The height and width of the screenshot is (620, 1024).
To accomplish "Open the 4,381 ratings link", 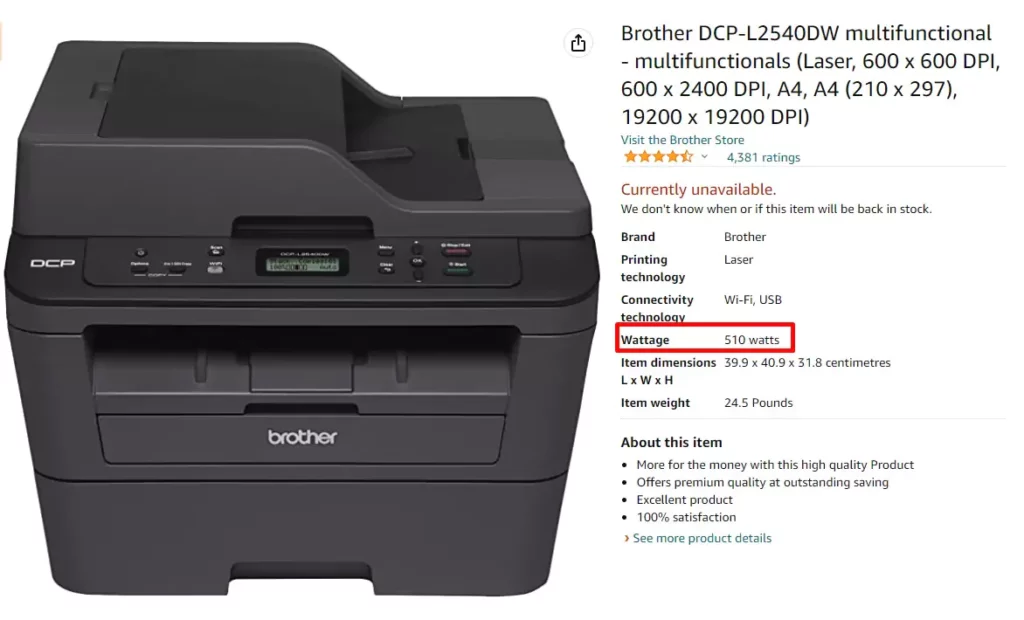I will [763, 157].
